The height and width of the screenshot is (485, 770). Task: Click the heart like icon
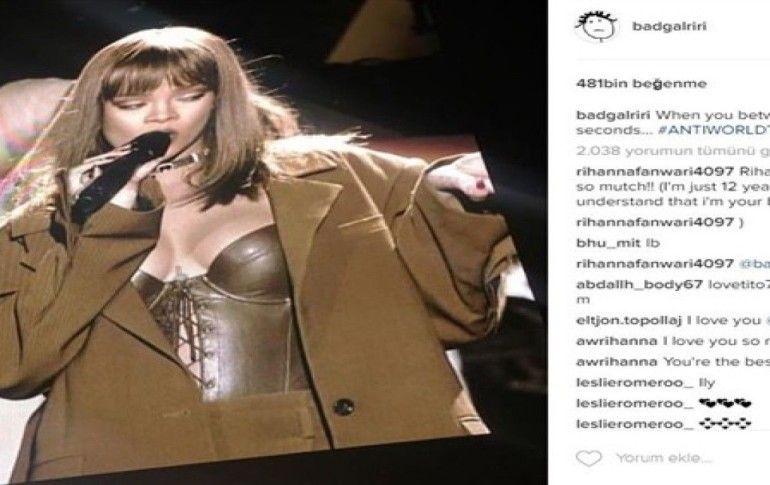coord(588,458)
